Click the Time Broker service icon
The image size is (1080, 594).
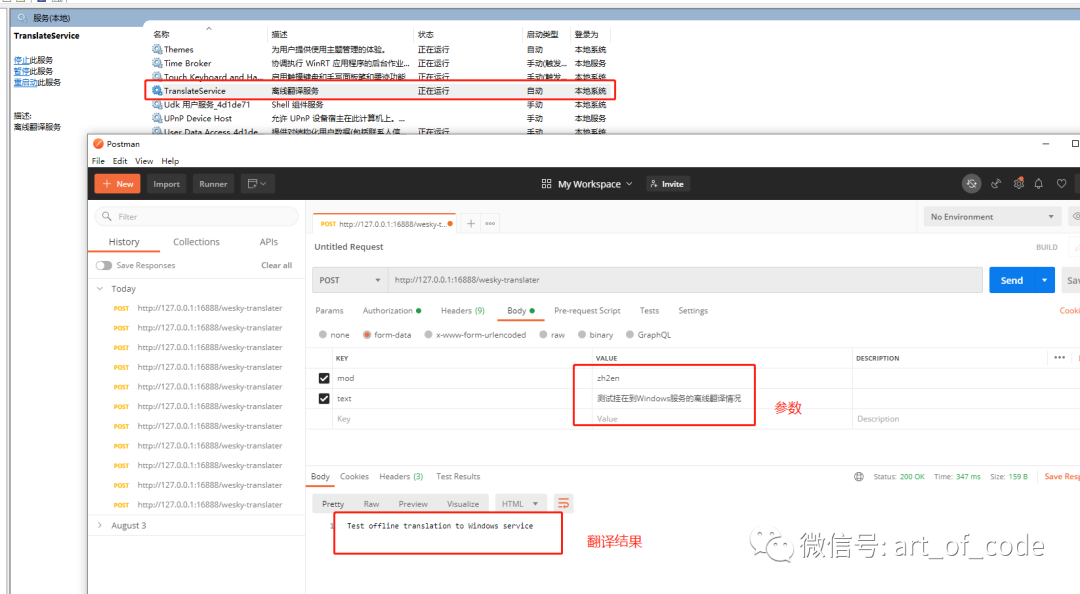pyautogui.click(x=157, y=63)
